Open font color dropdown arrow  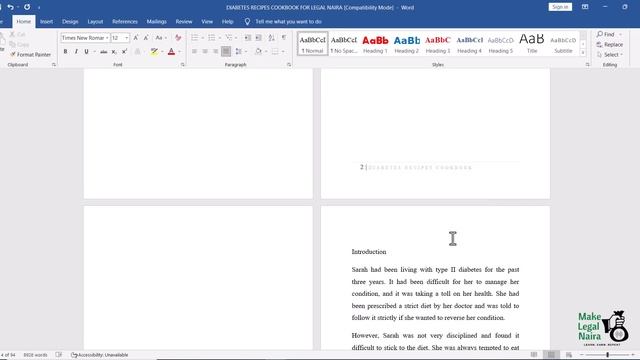click(180, 51)
